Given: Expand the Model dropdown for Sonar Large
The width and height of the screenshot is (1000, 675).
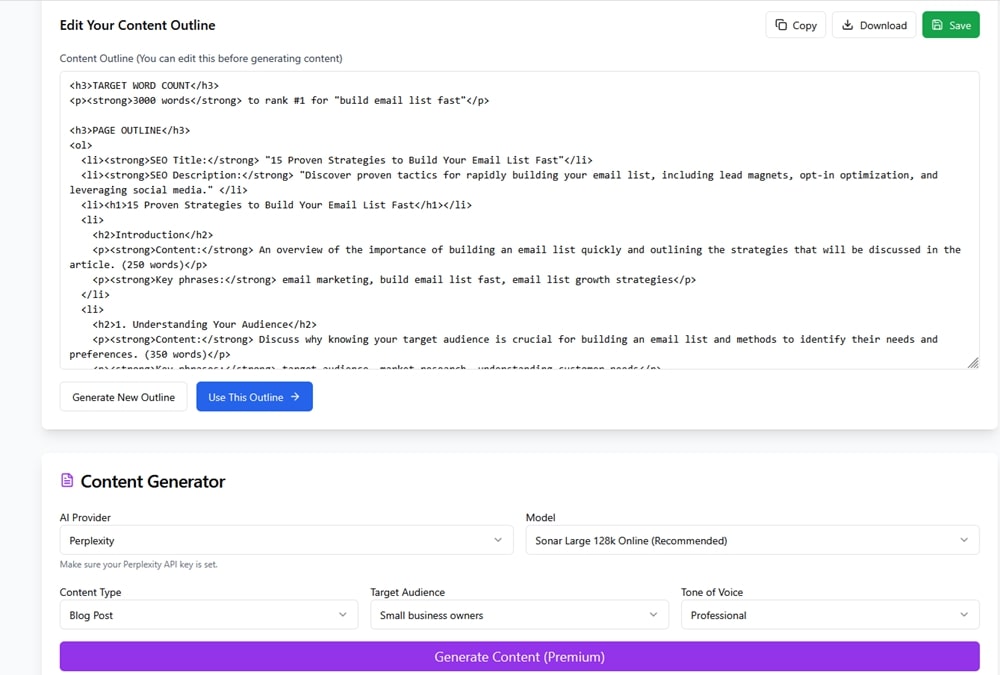Looking at the screenshot, I should coord(752,540).
